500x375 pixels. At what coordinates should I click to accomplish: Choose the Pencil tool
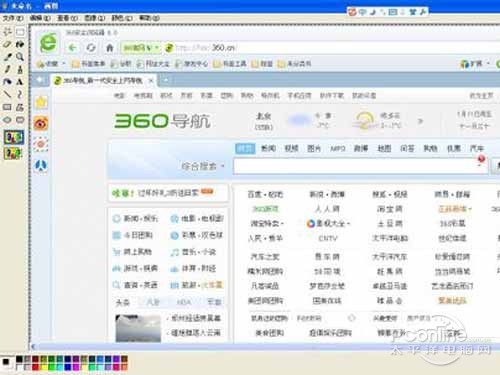coord(7,69)
